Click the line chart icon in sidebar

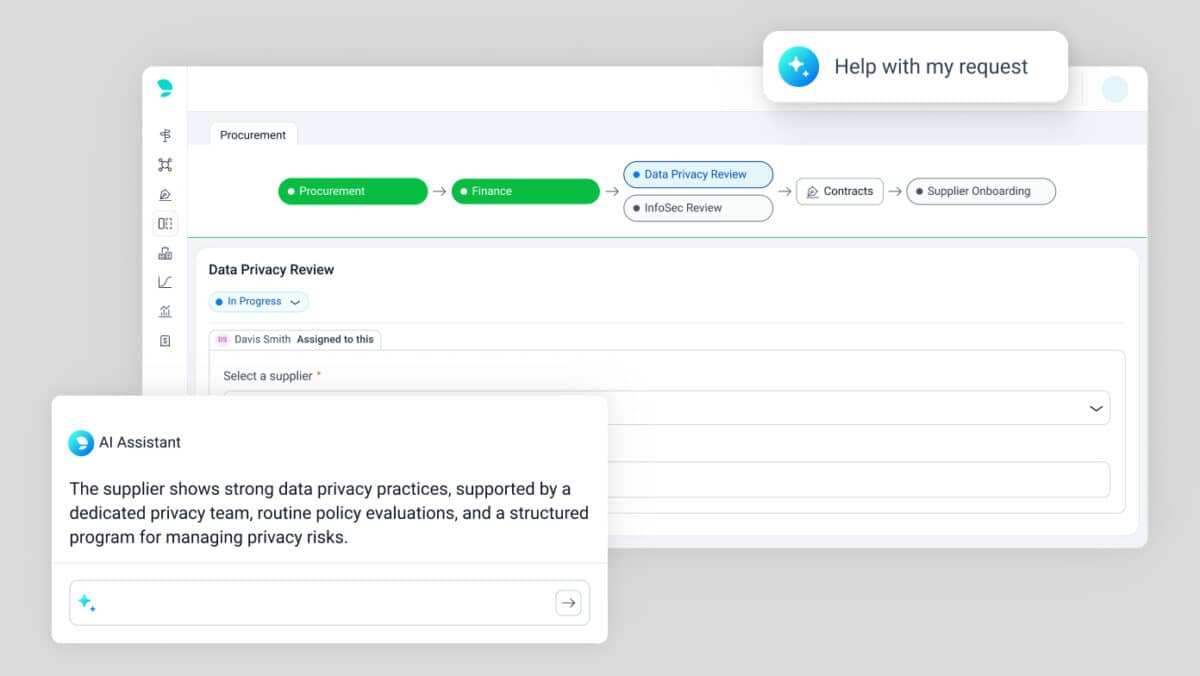(165, 282)
